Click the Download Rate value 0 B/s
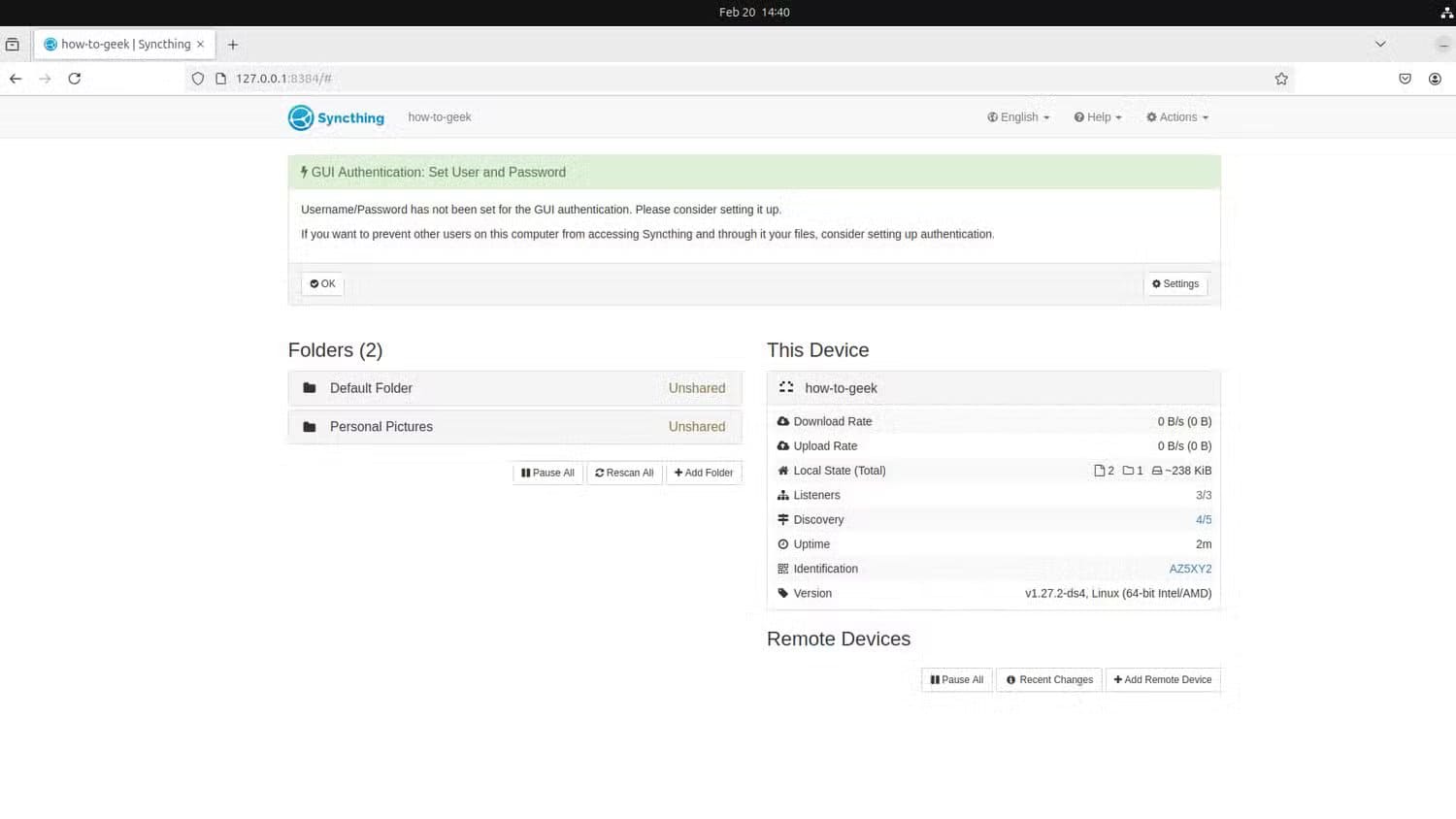Screen dimensions: 1456x819 (1184, 421)
